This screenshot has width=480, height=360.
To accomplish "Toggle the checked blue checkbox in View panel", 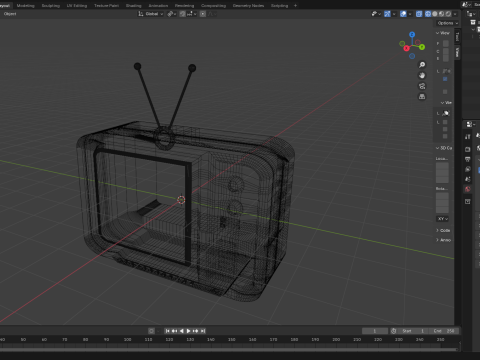I will [445, 79].
